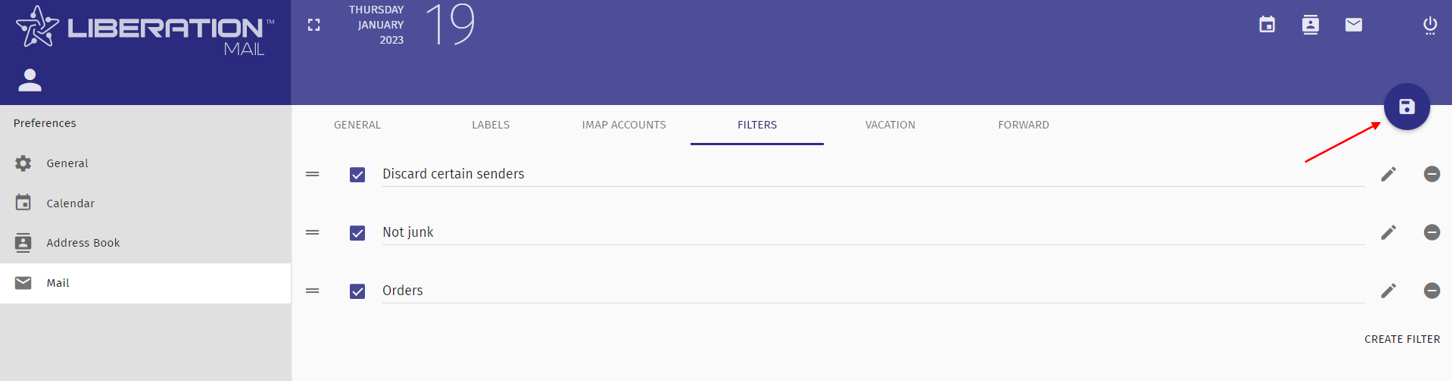Switch to the Vacation tab
1452x381 pixels.
tap(890, 125)
